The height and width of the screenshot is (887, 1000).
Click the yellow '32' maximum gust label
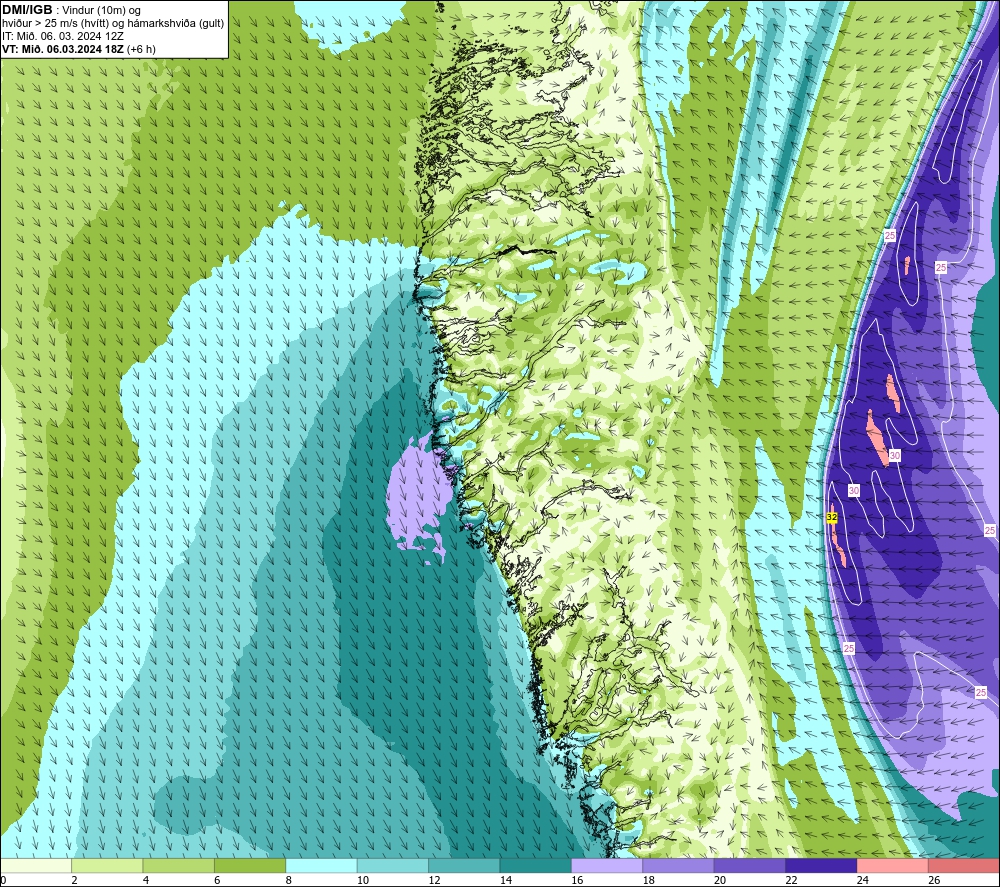click(x=832, y=517)
